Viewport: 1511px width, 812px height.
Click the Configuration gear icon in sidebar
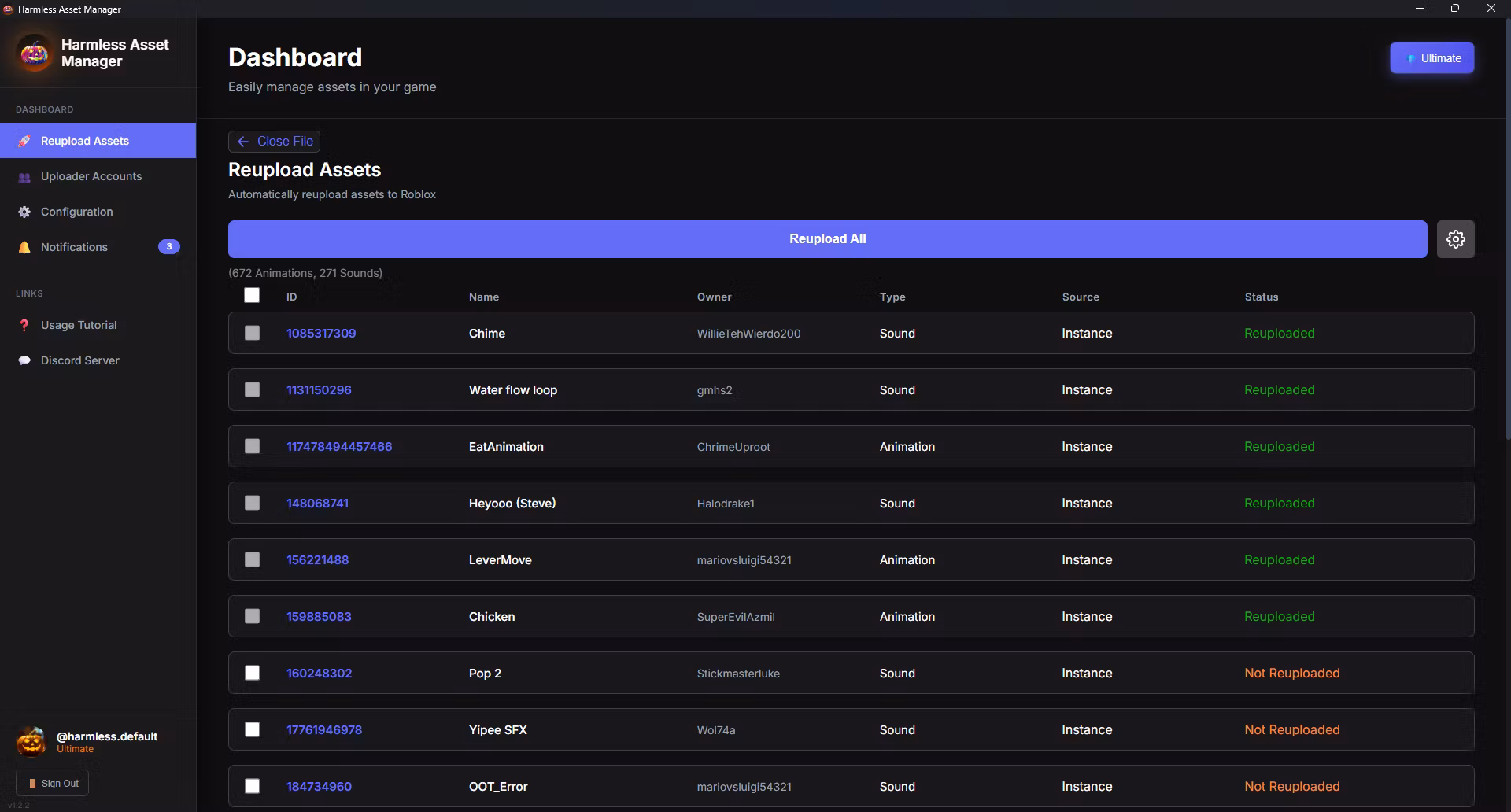(x=24, y=212)
